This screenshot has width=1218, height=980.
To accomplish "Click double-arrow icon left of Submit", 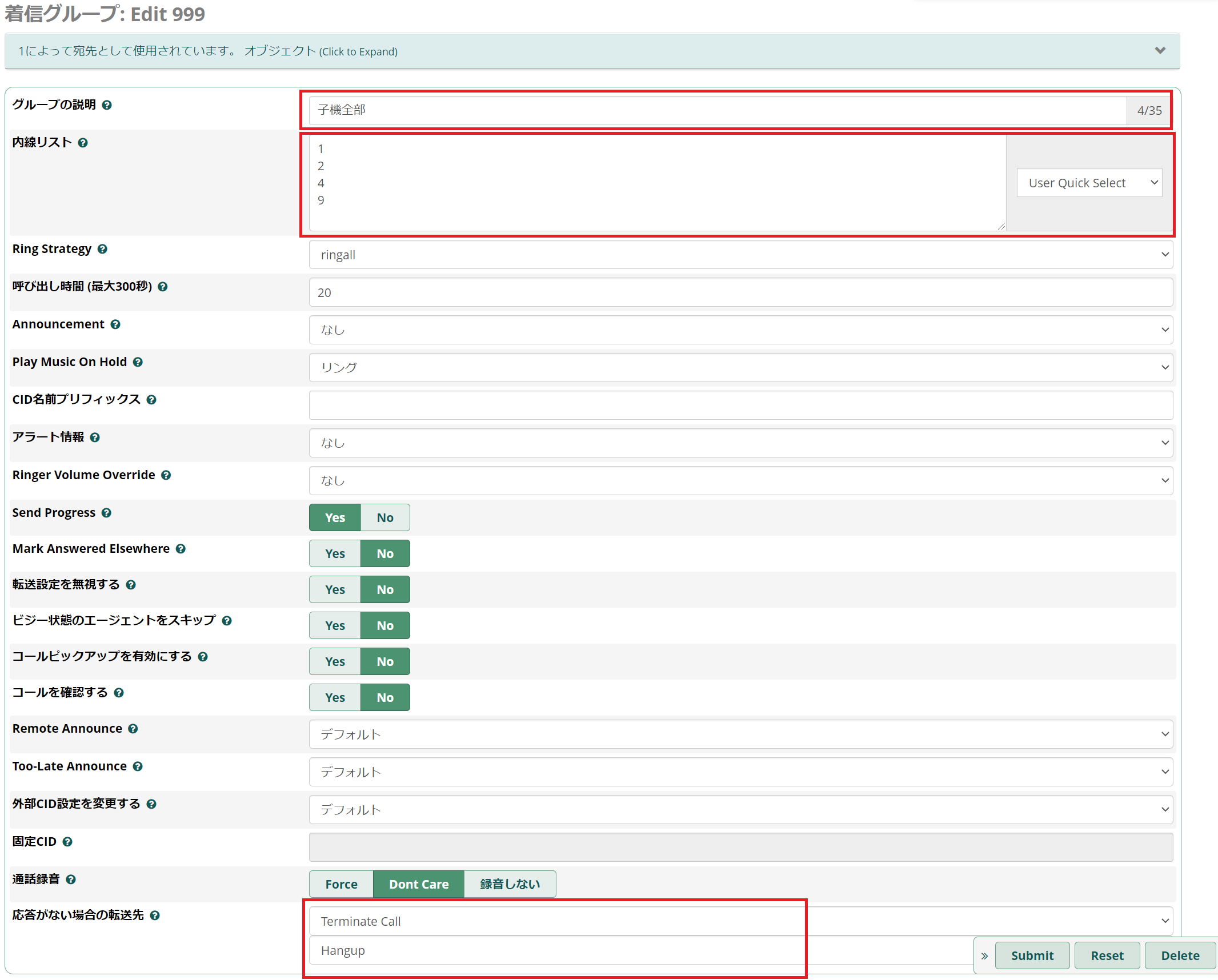I will click(984, 955).
